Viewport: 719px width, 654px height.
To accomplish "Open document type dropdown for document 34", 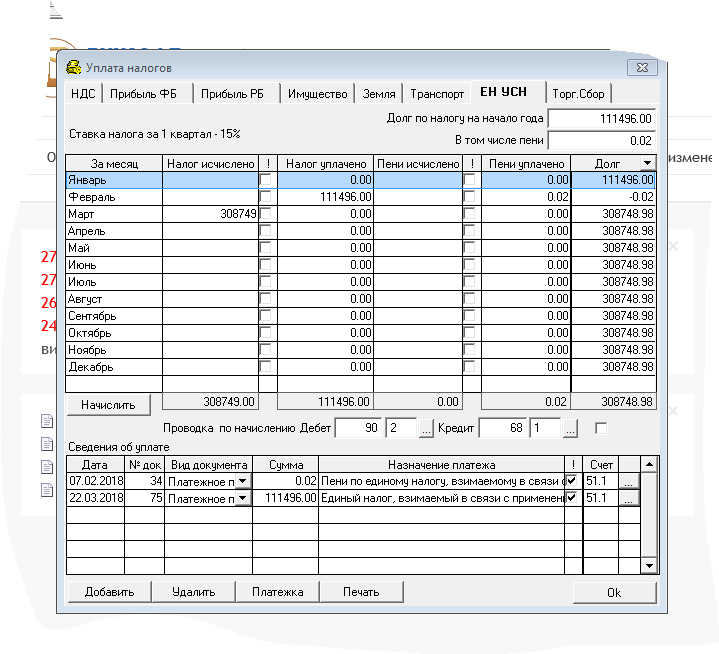I will click(241, 482).
